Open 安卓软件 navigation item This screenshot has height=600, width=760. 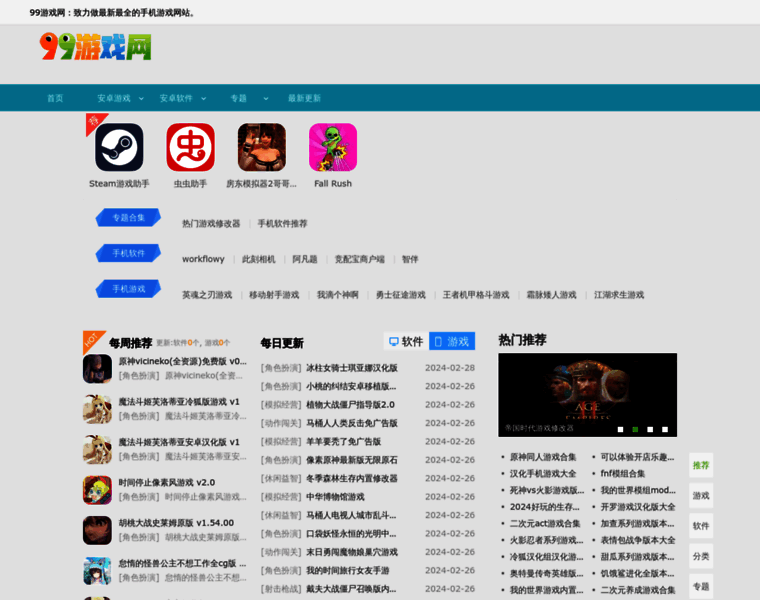coord(176,98)
